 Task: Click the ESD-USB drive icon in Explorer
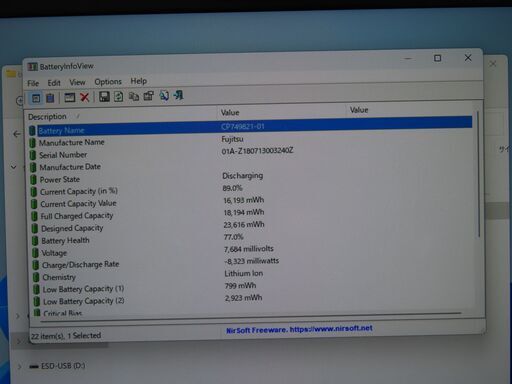click(x=34, y=366)
